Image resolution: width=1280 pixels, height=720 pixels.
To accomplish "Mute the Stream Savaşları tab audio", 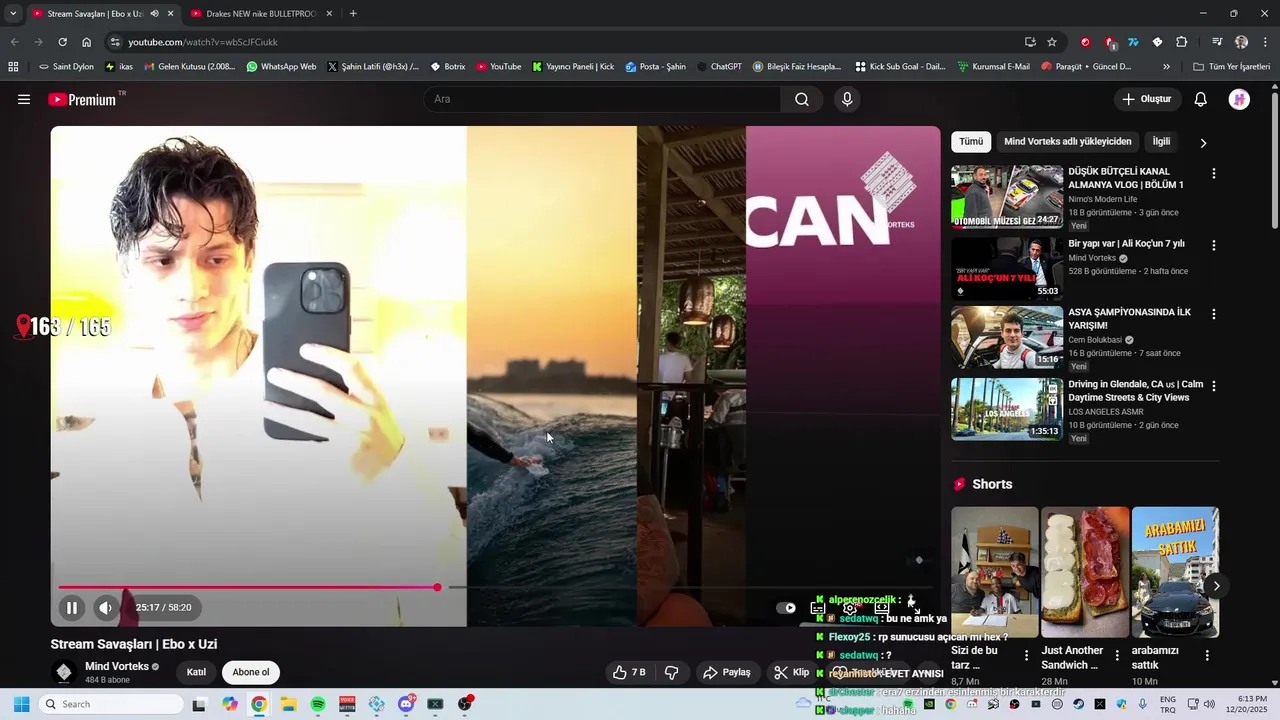I will pyautogui.click(x=154, y=14).
